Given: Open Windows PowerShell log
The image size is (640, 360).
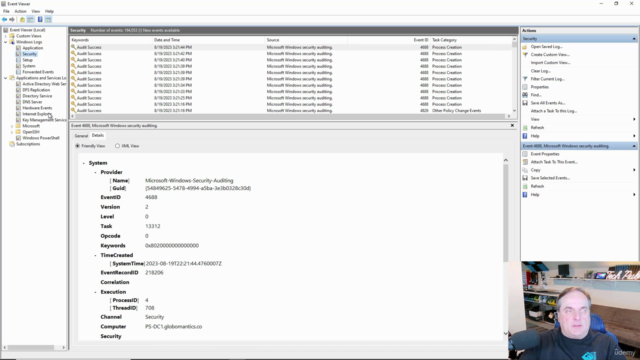Looking at the screenshot, I should coord(41,138).
